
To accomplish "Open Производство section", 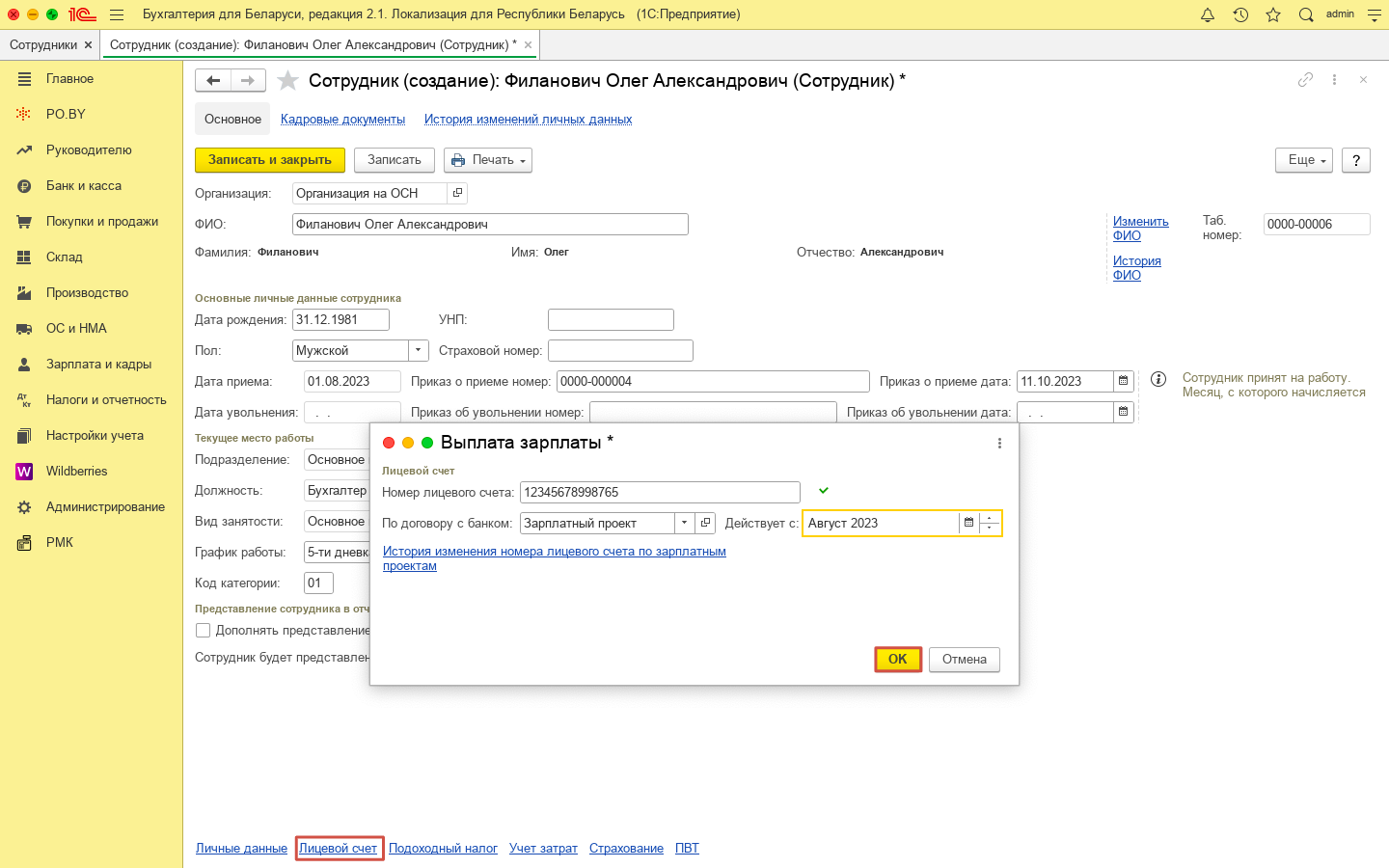I will (92, 292).
